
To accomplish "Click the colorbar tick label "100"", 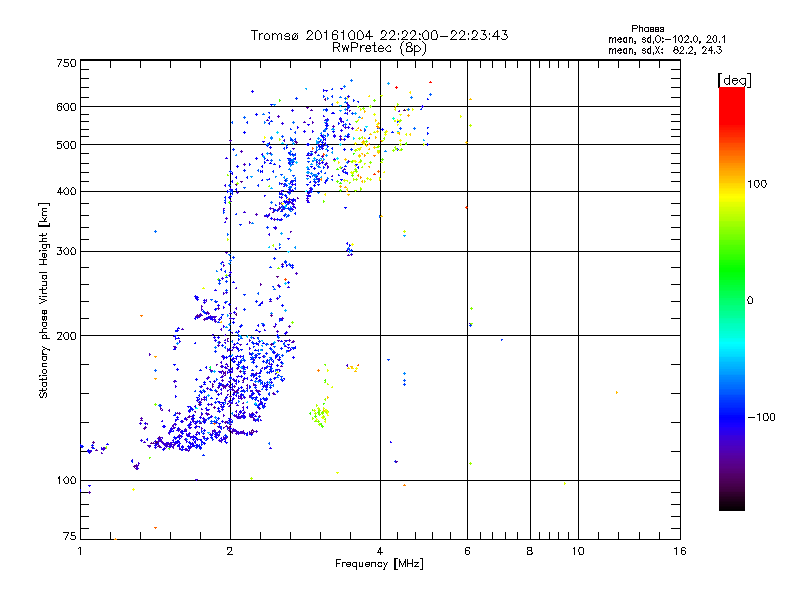I will pos(757,184).
